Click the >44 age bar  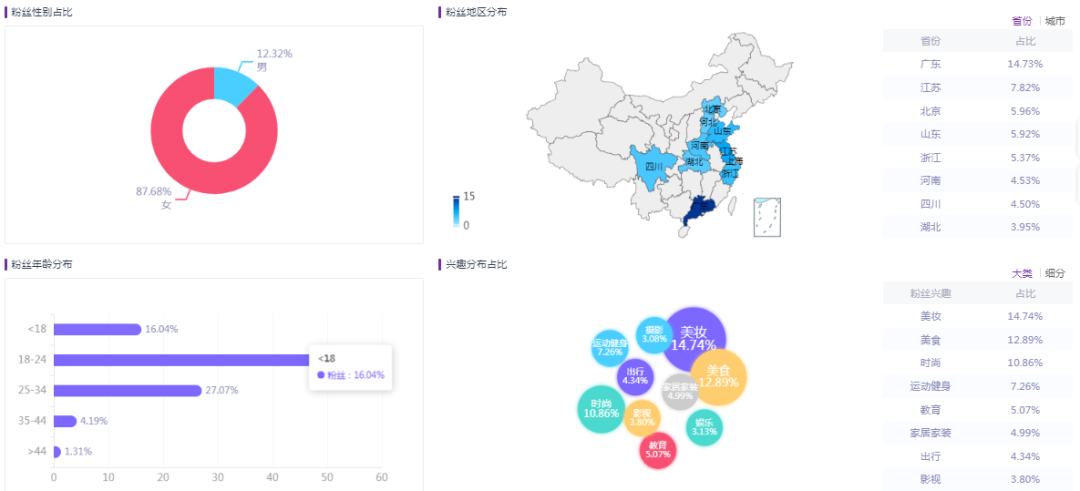coord(57,451)
